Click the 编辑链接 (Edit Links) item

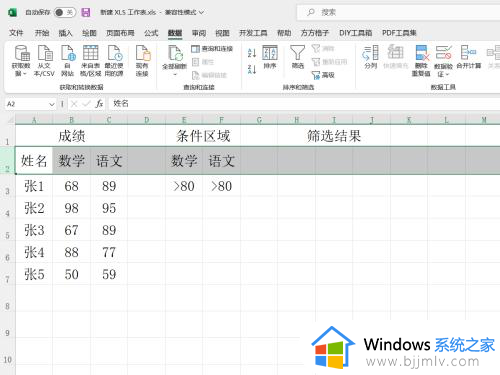tap(210, 75)
